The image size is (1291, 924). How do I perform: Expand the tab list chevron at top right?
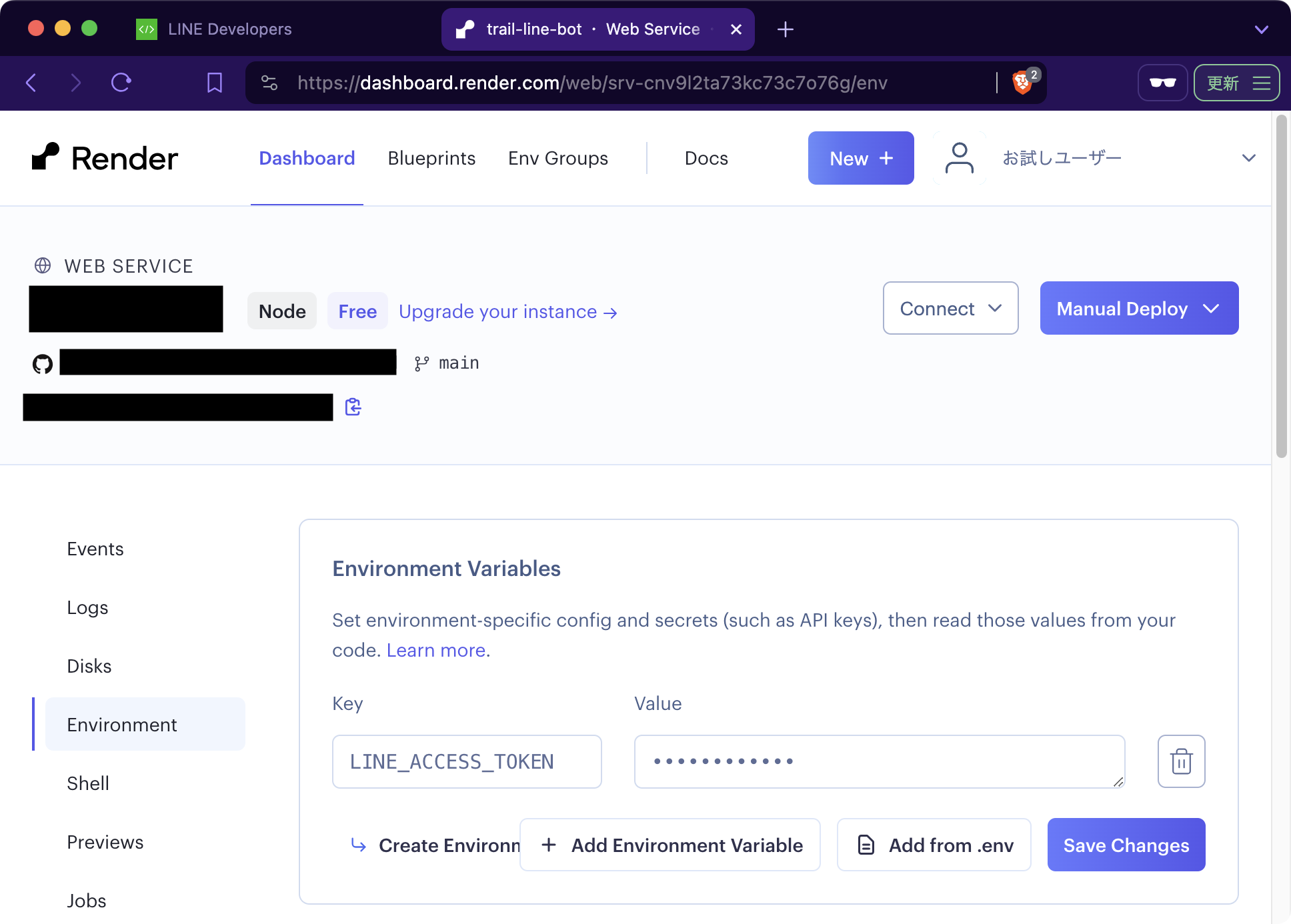[1261, 29]
